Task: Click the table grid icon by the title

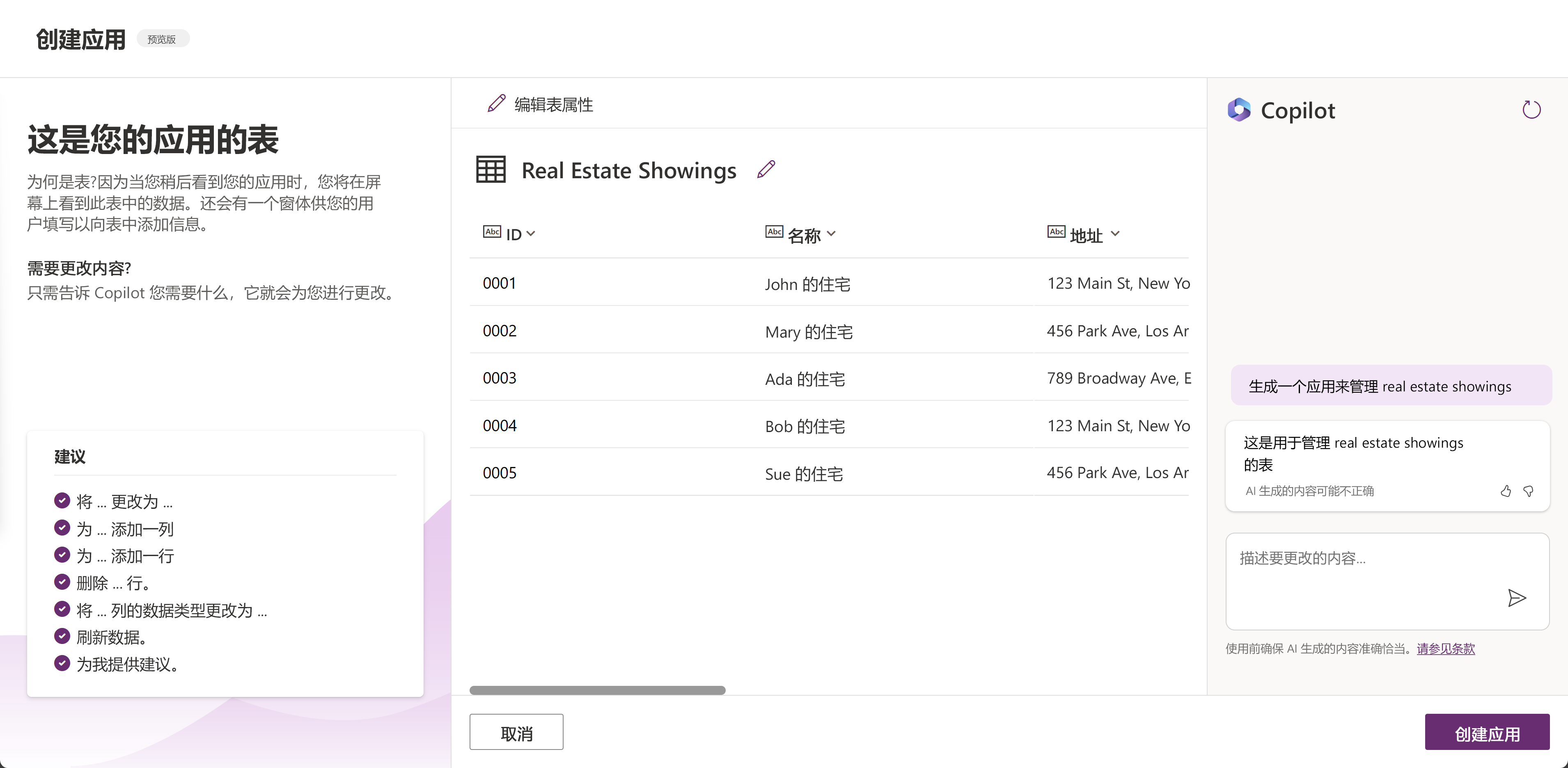Action: [x=491, y=169]
